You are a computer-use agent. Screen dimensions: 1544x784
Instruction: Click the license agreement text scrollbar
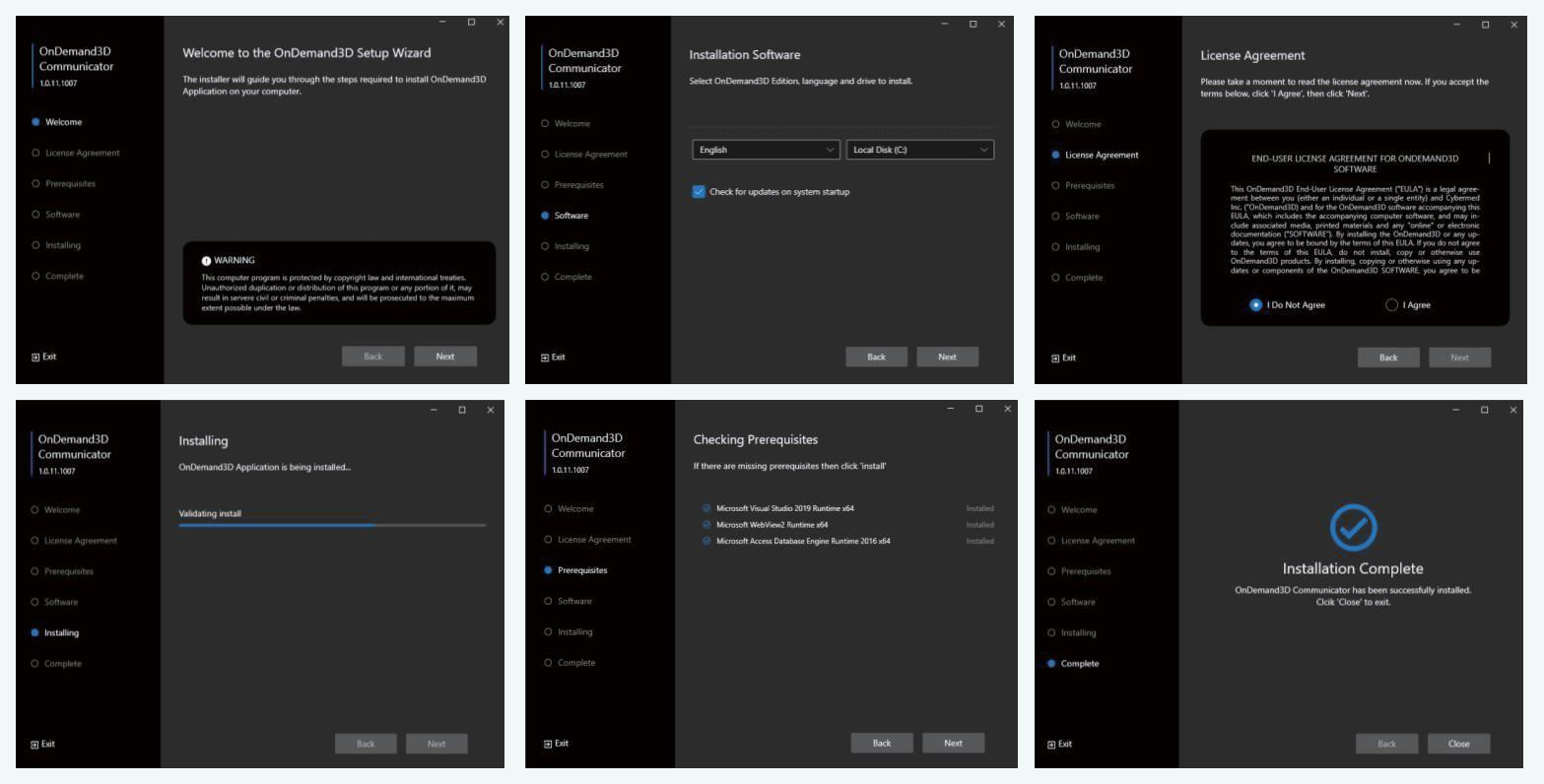(x=1489, y=158)
